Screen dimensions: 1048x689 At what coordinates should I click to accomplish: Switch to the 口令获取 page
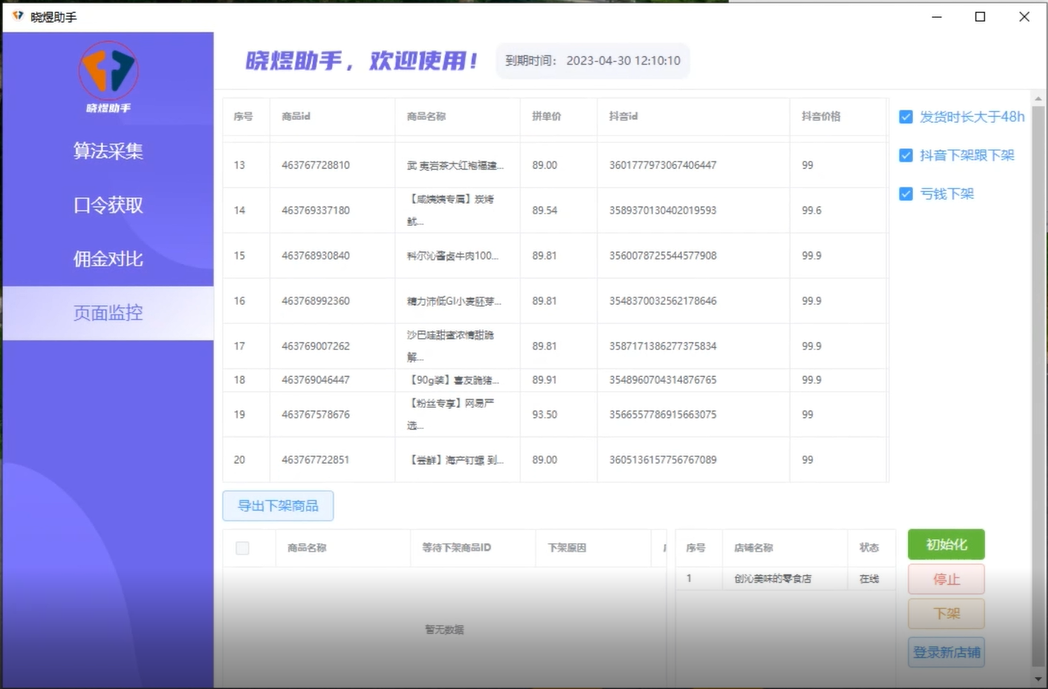[108, 205]
